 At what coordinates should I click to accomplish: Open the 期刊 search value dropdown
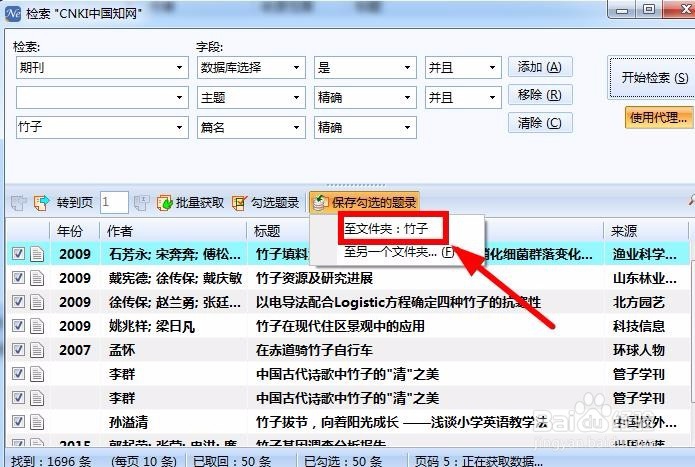pos(179,68)
